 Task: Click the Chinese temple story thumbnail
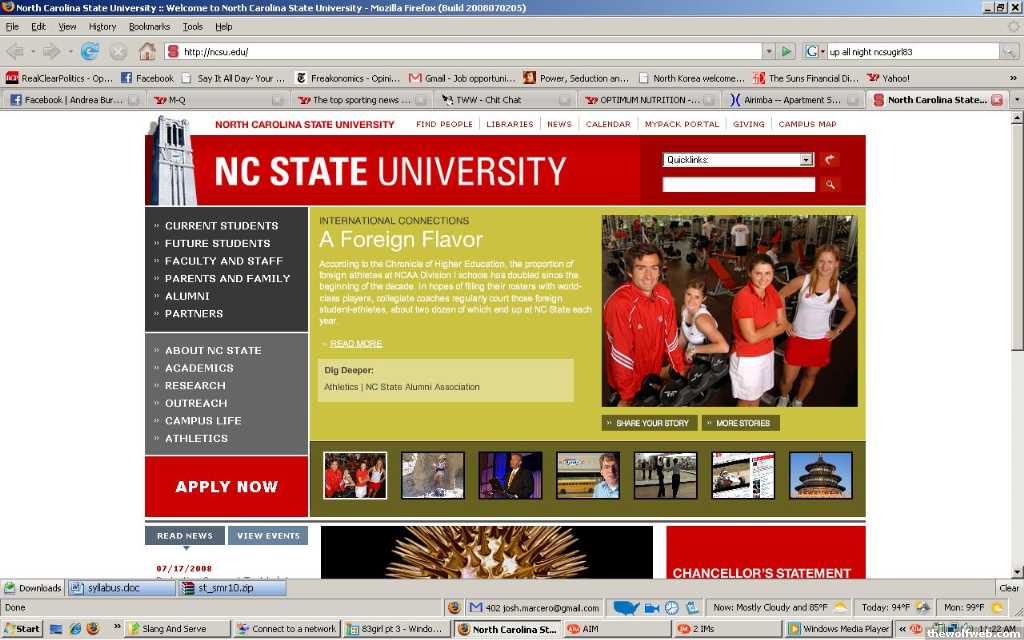(820, 475)
